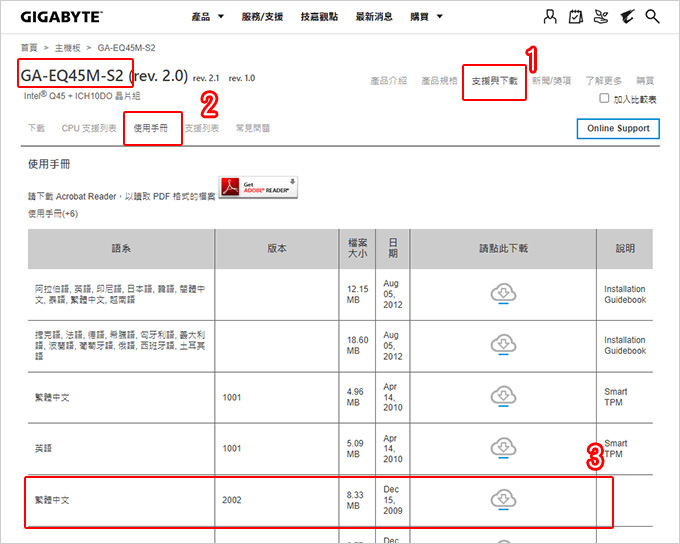This screenshot has height=544, width=680.
Task: Open the user account icon
Action: (x=550, y=17)
